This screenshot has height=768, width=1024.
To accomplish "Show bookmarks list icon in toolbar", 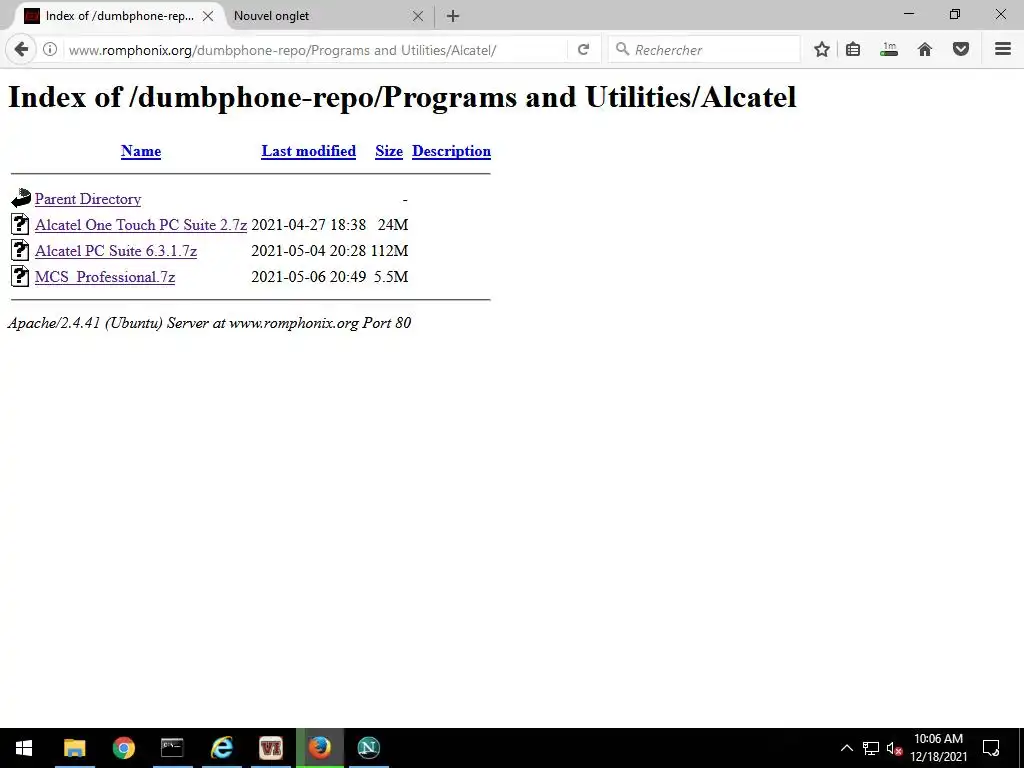I will [853, 50].
